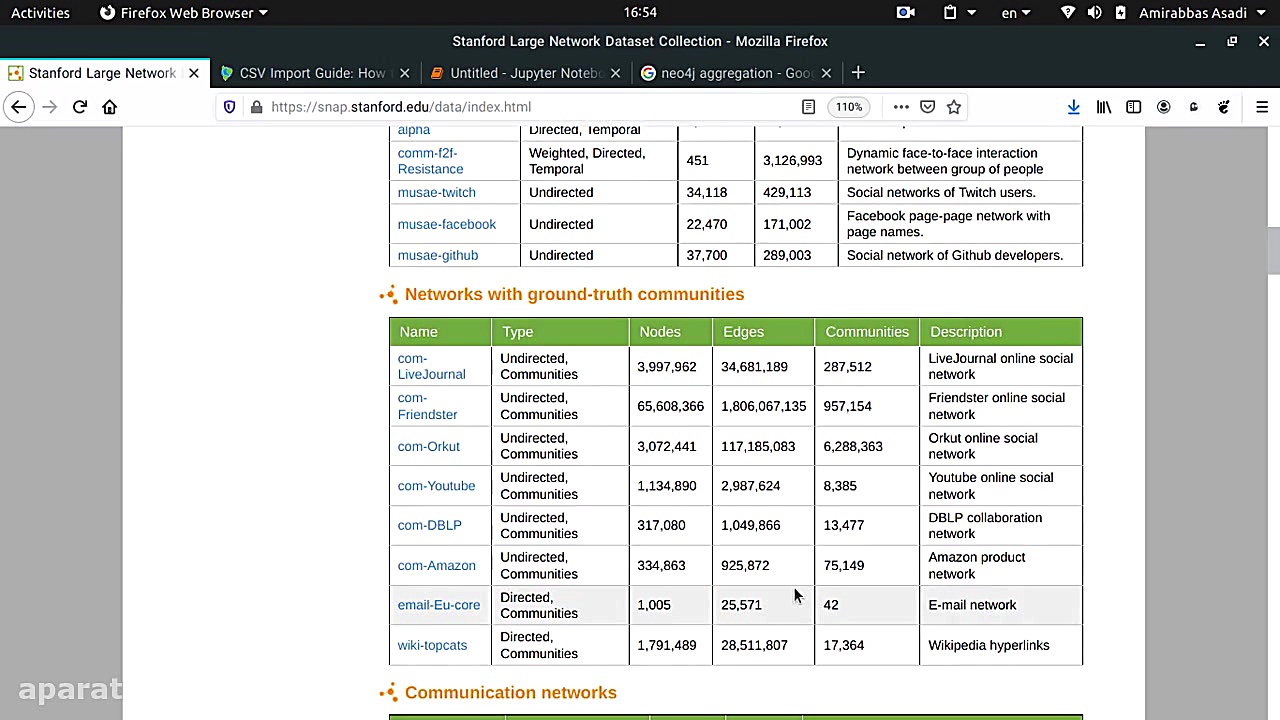Reset the 110% zoom level badge
1280x720 pixels.
pyautogui.click(x=848, y=107)
